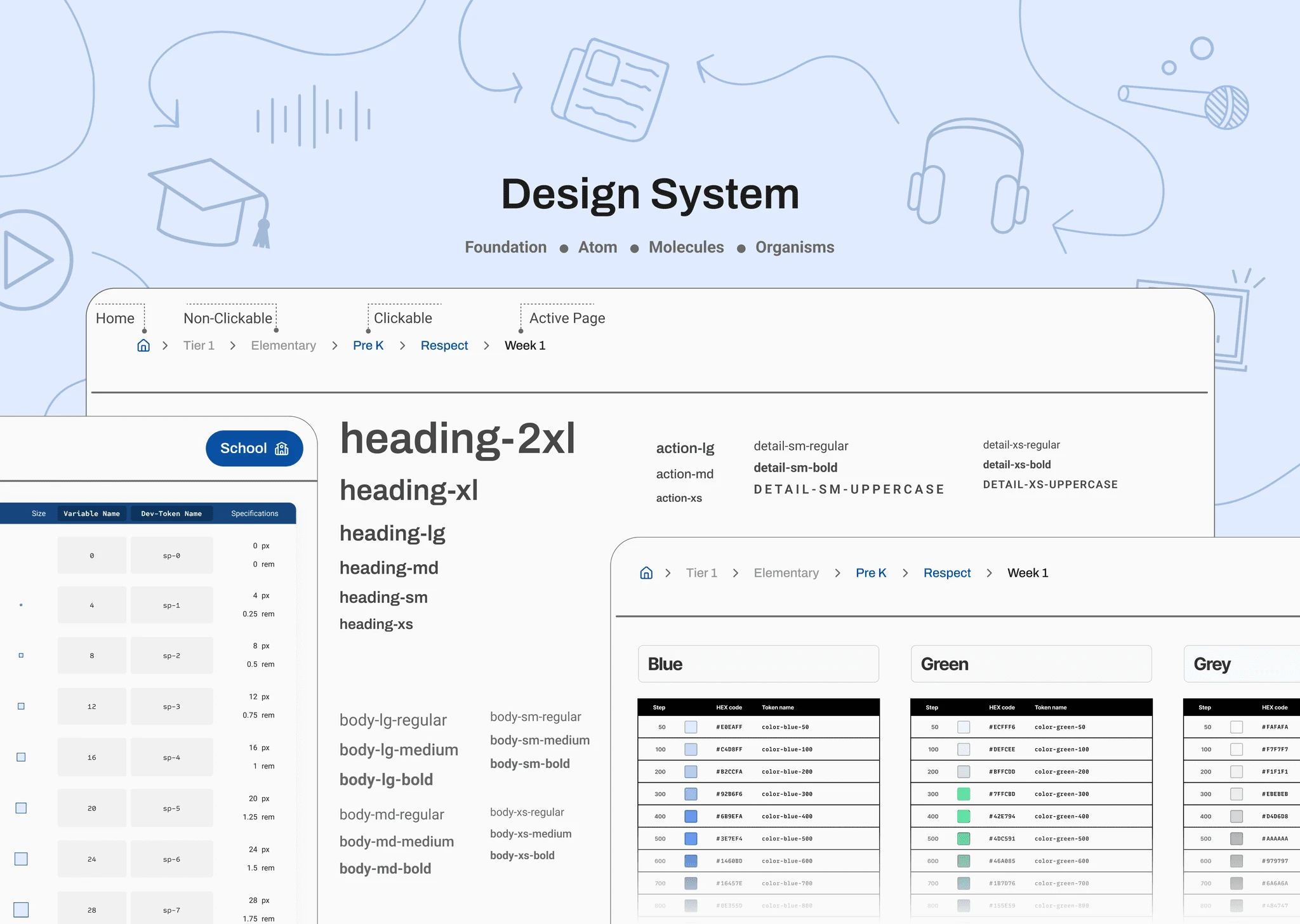Choose the color-green-200 swatch
The width and height of the screenshot is (1300, 924).
(964, 772)
